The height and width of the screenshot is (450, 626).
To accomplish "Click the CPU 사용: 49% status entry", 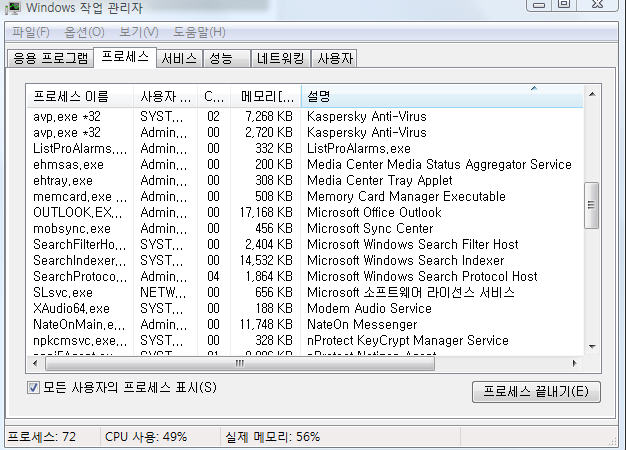I will (146, 437).
